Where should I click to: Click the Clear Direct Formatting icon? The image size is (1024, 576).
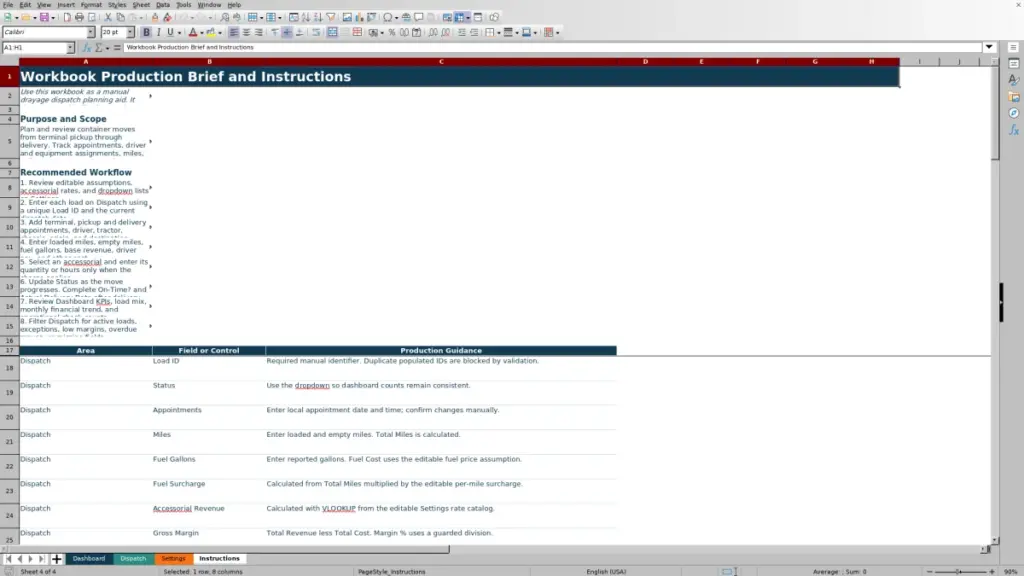tap(167, 18)
